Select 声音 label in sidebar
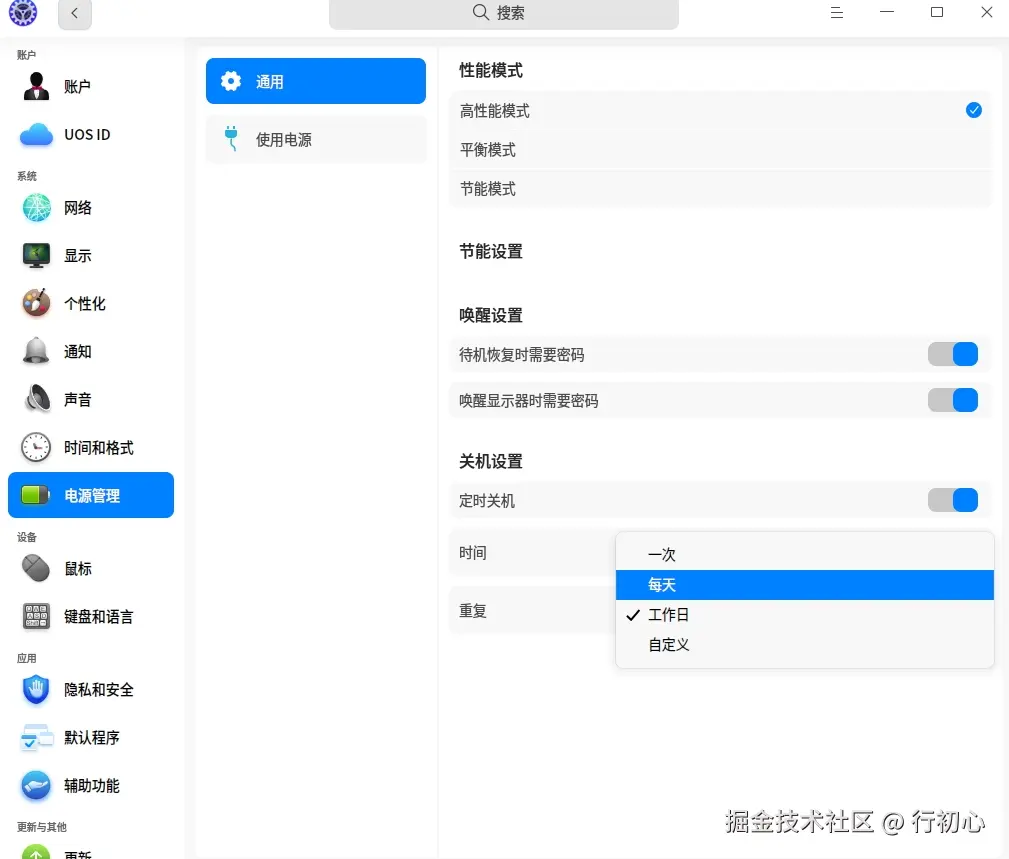The height and width of the screenshot is (859, 1009). 78,400
